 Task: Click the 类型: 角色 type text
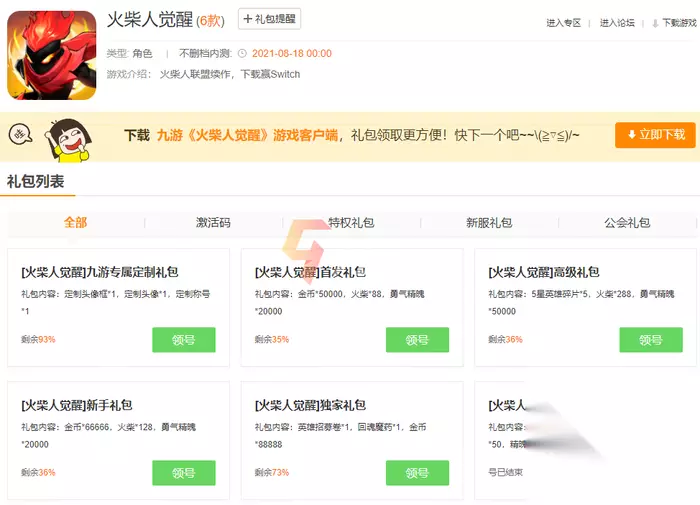click(129, 54)
